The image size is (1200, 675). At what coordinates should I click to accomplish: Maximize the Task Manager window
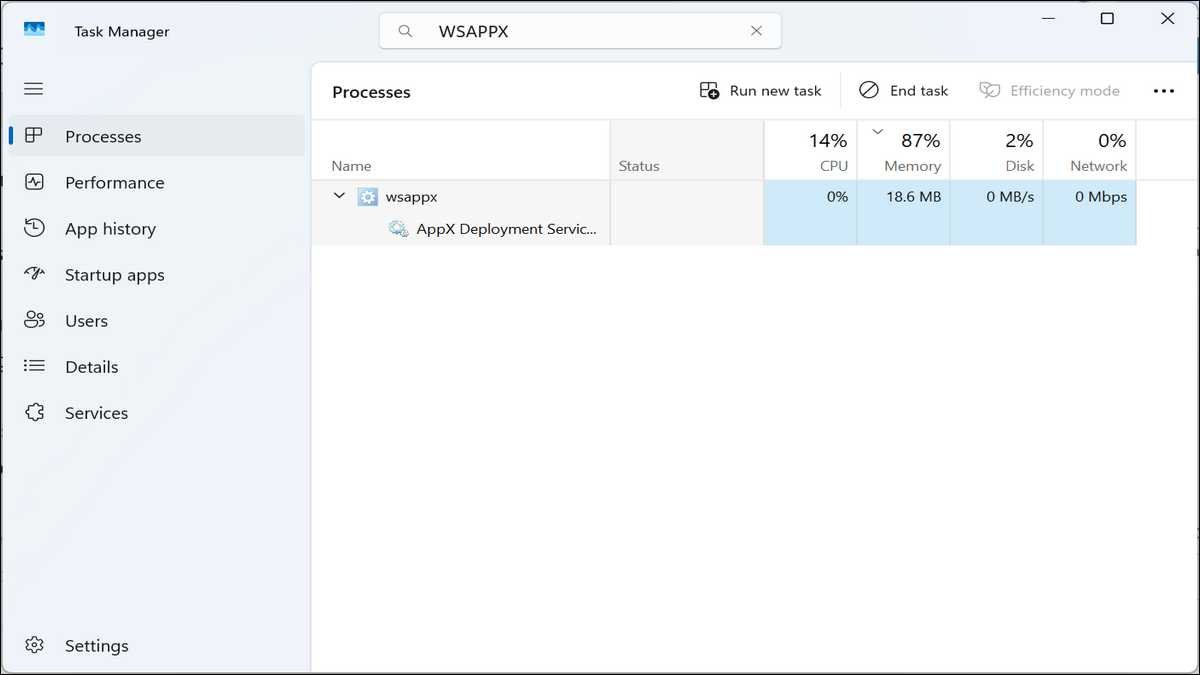click(x=1107, y=18)
